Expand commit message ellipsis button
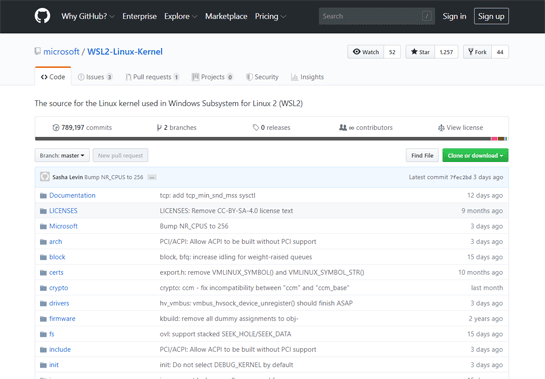This screenshot has width=545, height=379. pos(152,177)
